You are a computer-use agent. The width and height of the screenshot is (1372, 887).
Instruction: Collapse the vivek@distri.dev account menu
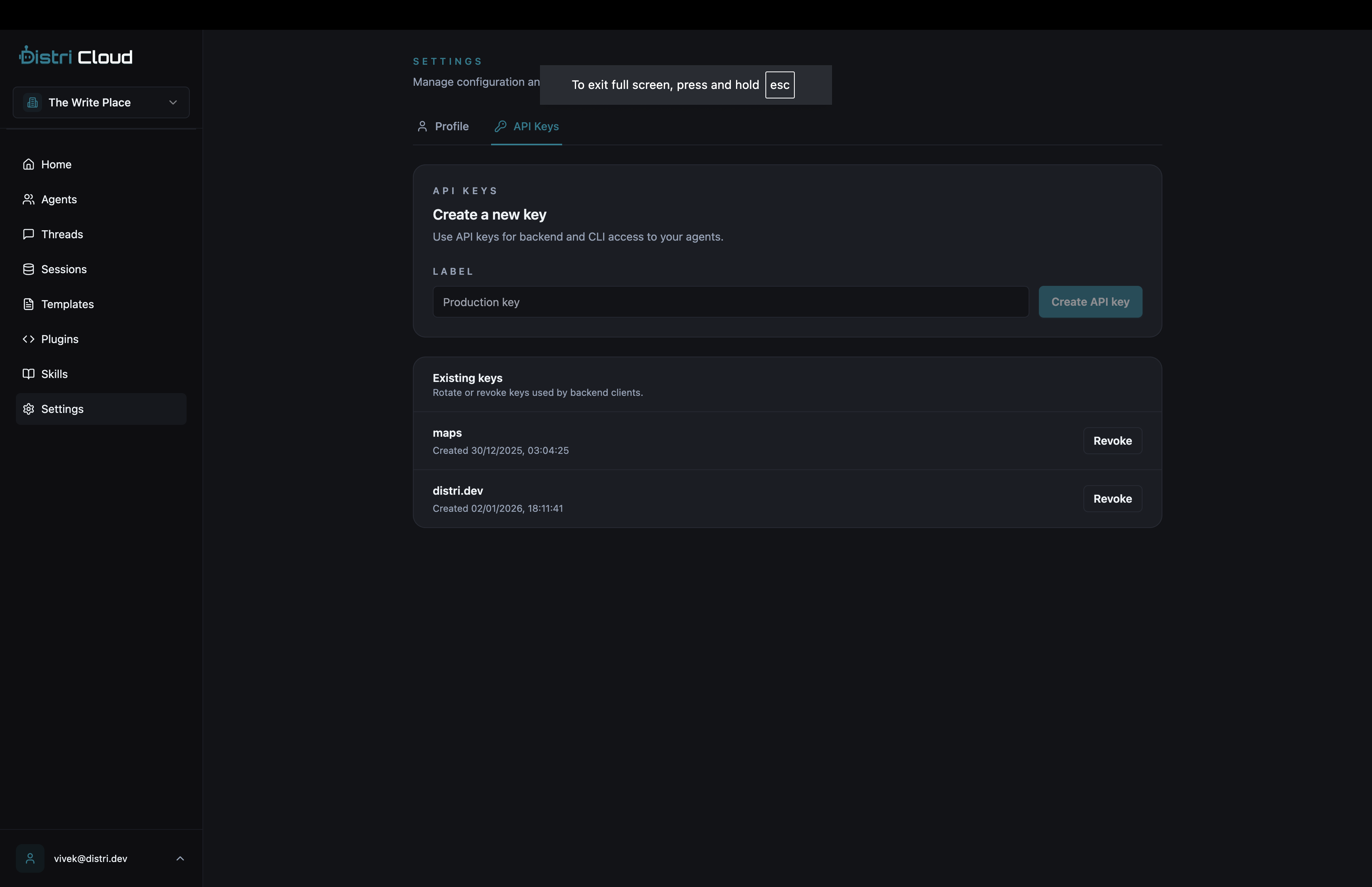point(180,858)
